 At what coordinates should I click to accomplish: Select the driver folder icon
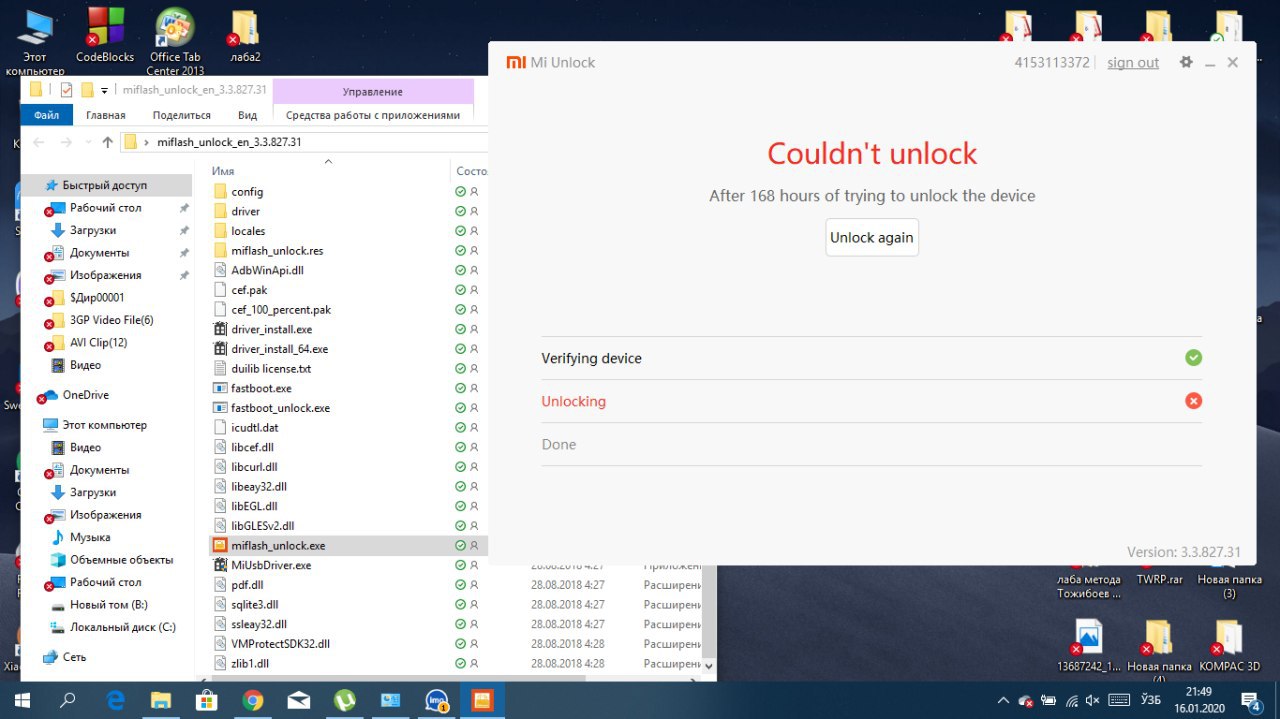[x=221, y=211]
